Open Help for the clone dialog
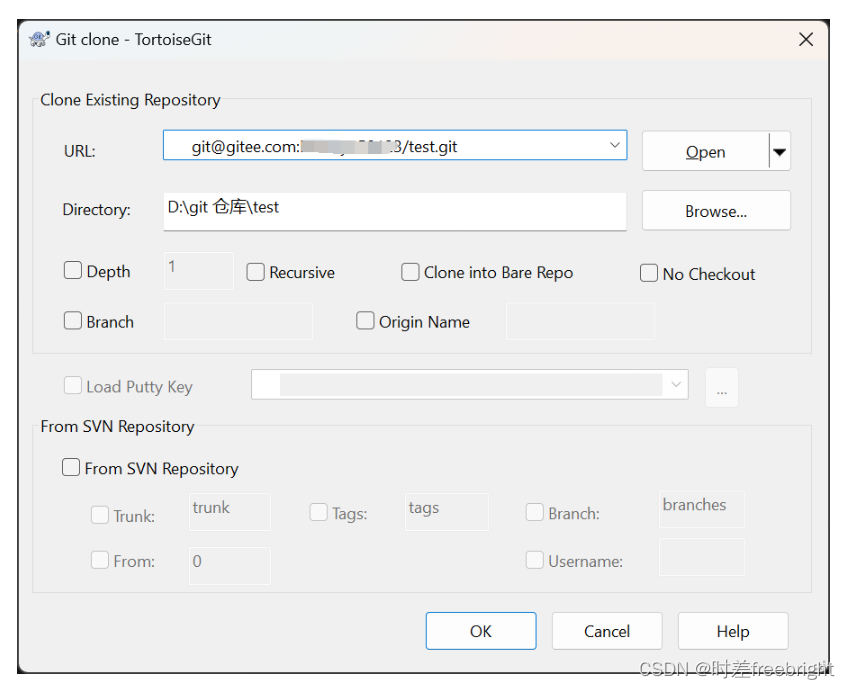 [x=733, y=631]
